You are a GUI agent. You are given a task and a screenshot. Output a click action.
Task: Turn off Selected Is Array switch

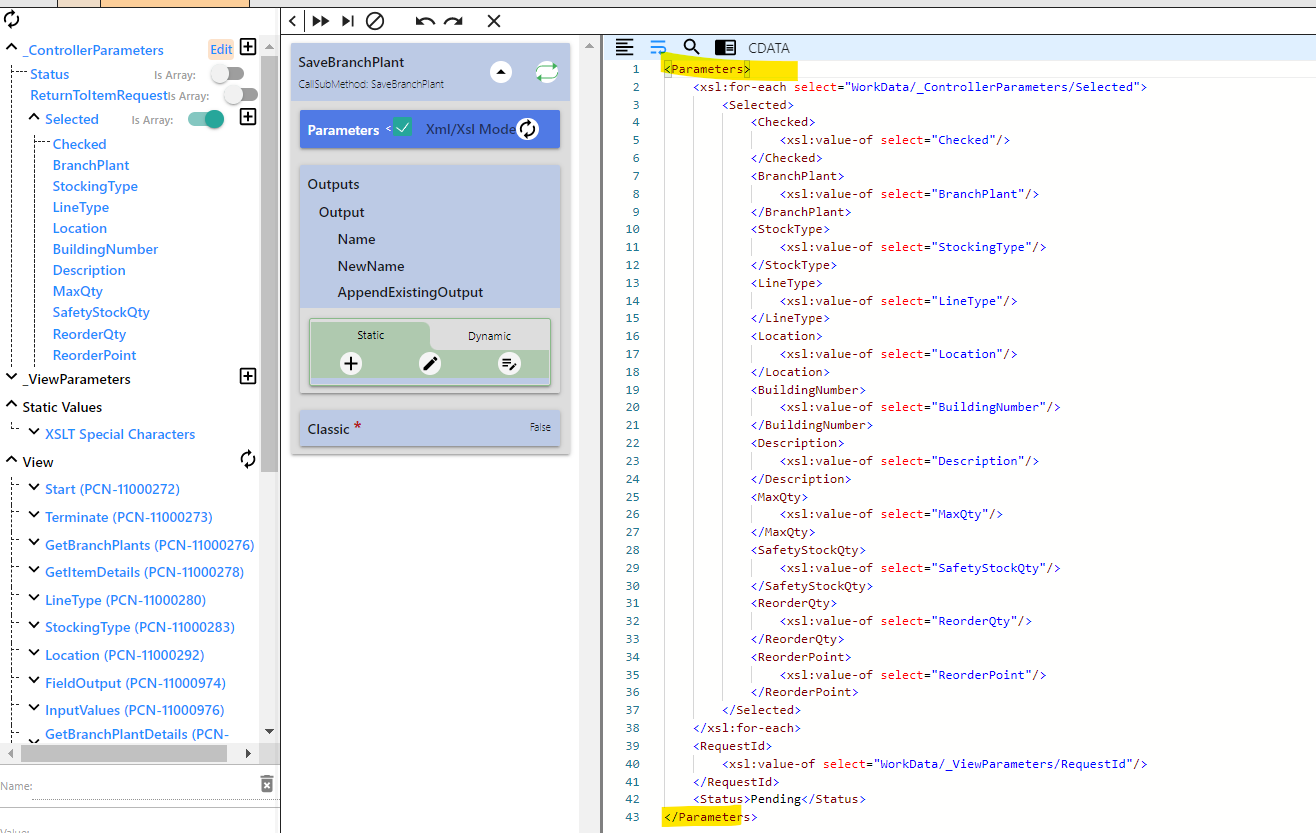[x=206, y=119]
